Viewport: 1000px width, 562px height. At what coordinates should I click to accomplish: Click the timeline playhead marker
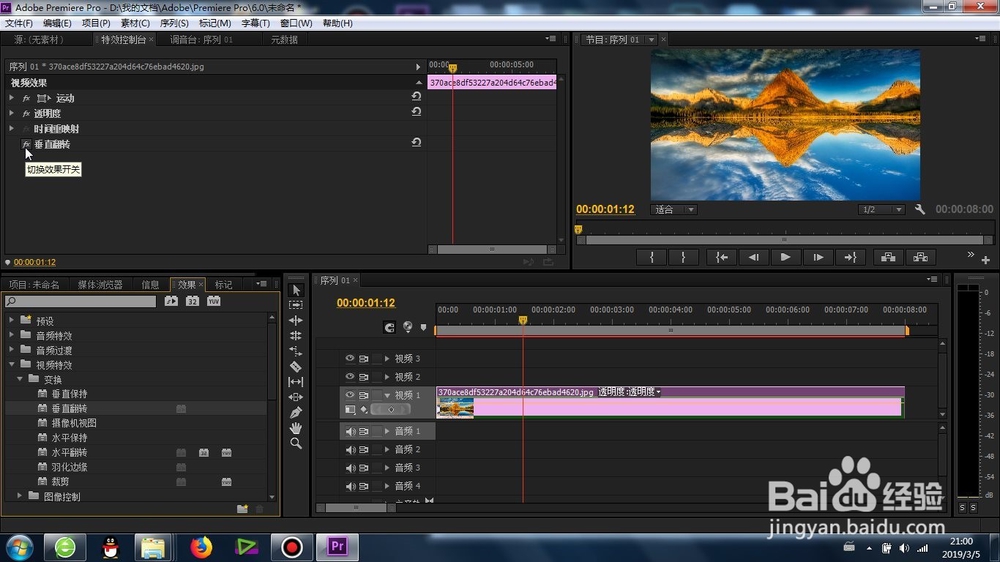tap(523, 320)
